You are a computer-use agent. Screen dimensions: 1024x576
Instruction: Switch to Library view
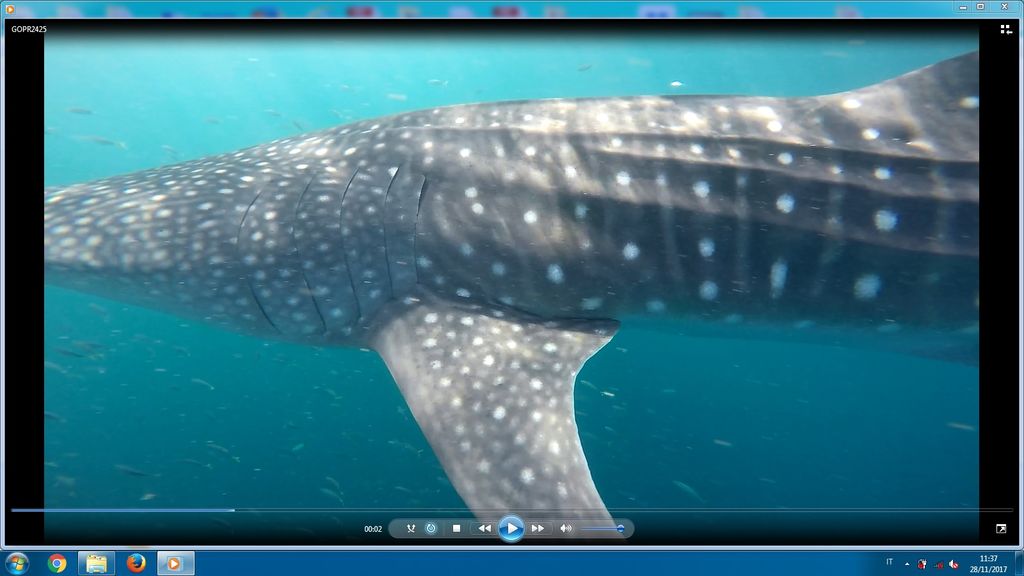(x=1005, y=30)
